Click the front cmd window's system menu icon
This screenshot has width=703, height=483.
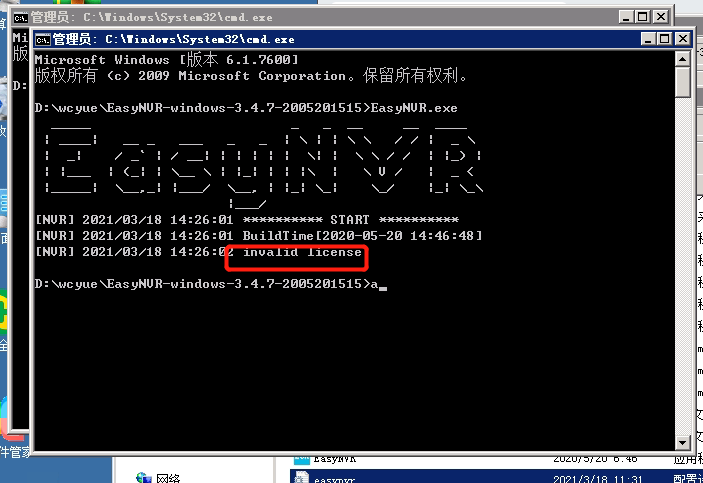[43, 40]
